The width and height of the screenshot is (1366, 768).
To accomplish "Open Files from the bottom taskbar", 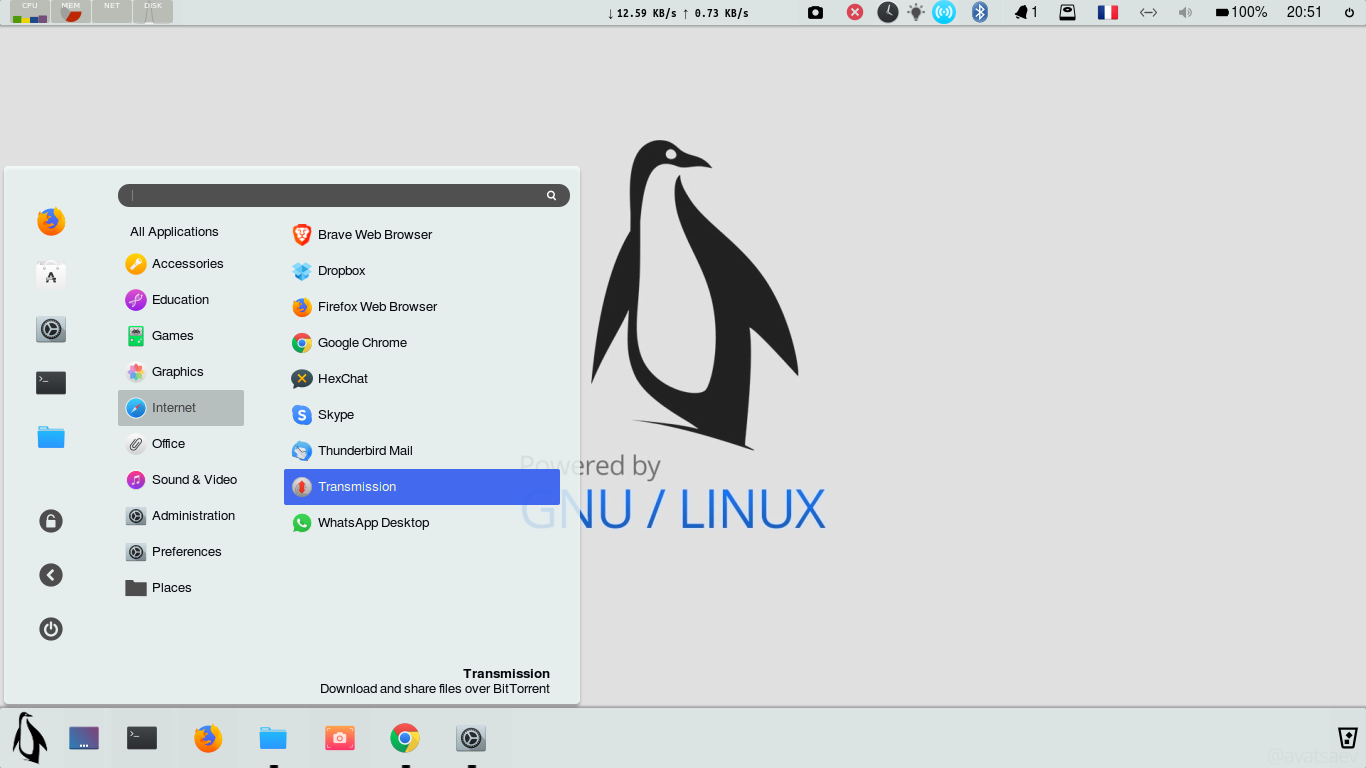I will (x=273, y=739).
